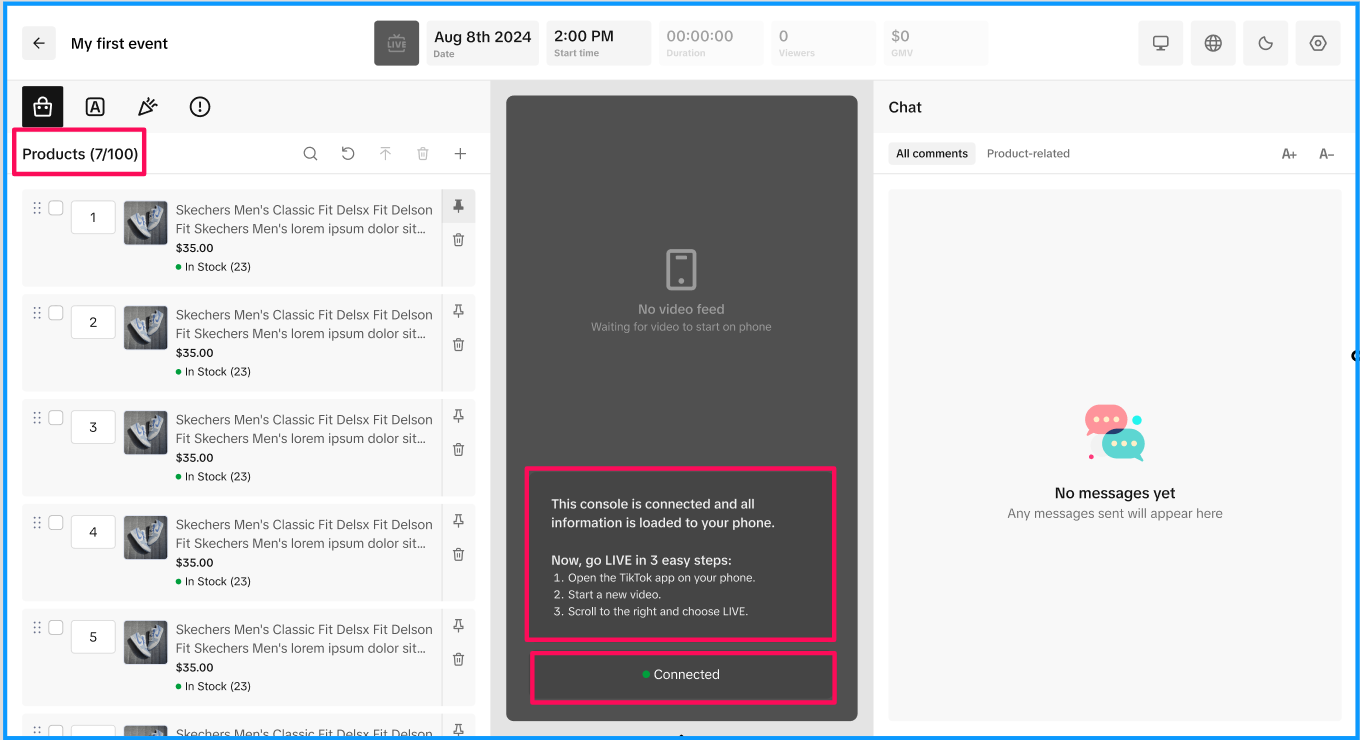The image size is (1360, 740).
Task: Open the monitor display options icon
Action: click(1161, 44)
